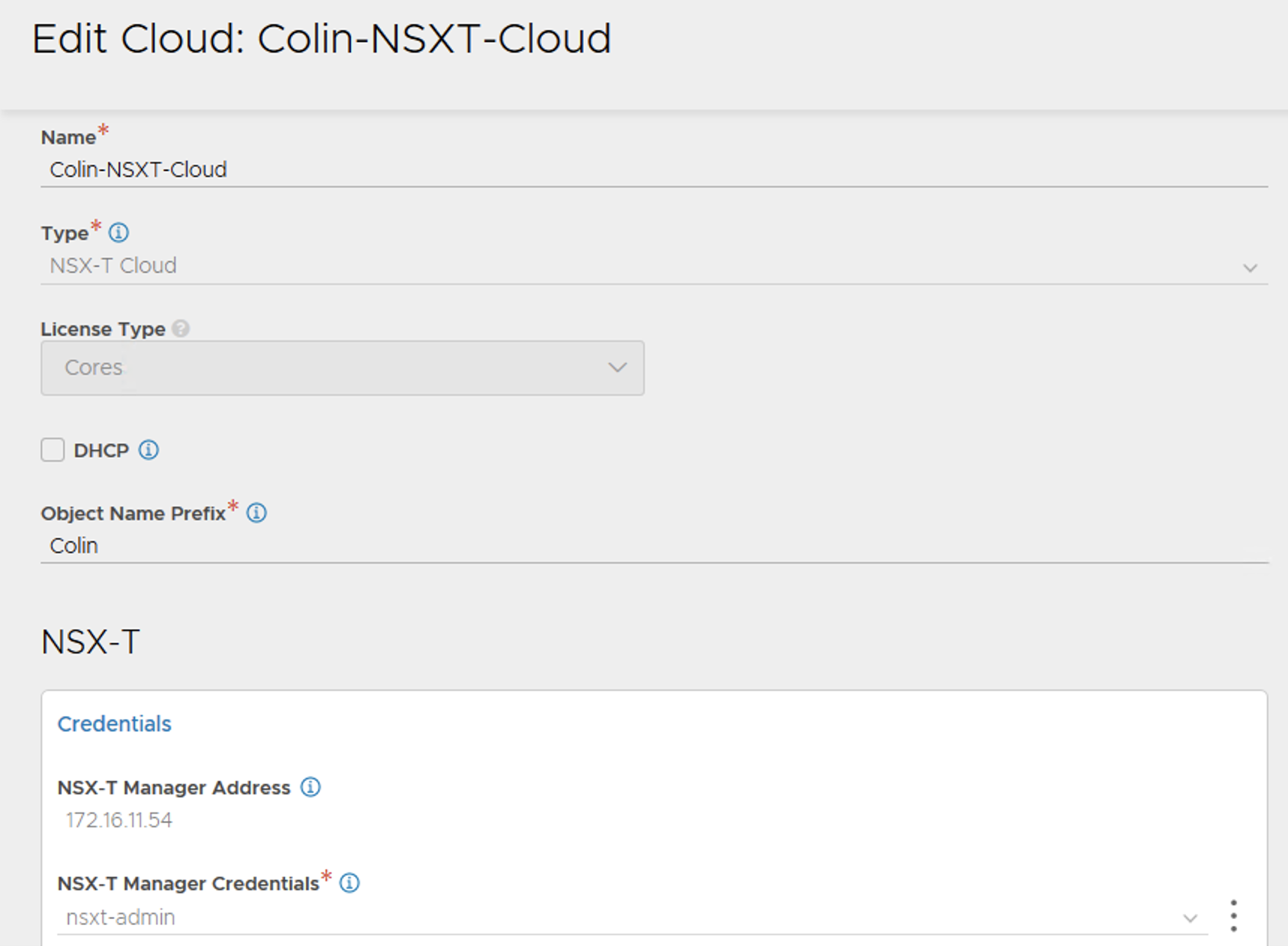
Task: Expand the License Type Cores dropdown
Action: (343, 368)
